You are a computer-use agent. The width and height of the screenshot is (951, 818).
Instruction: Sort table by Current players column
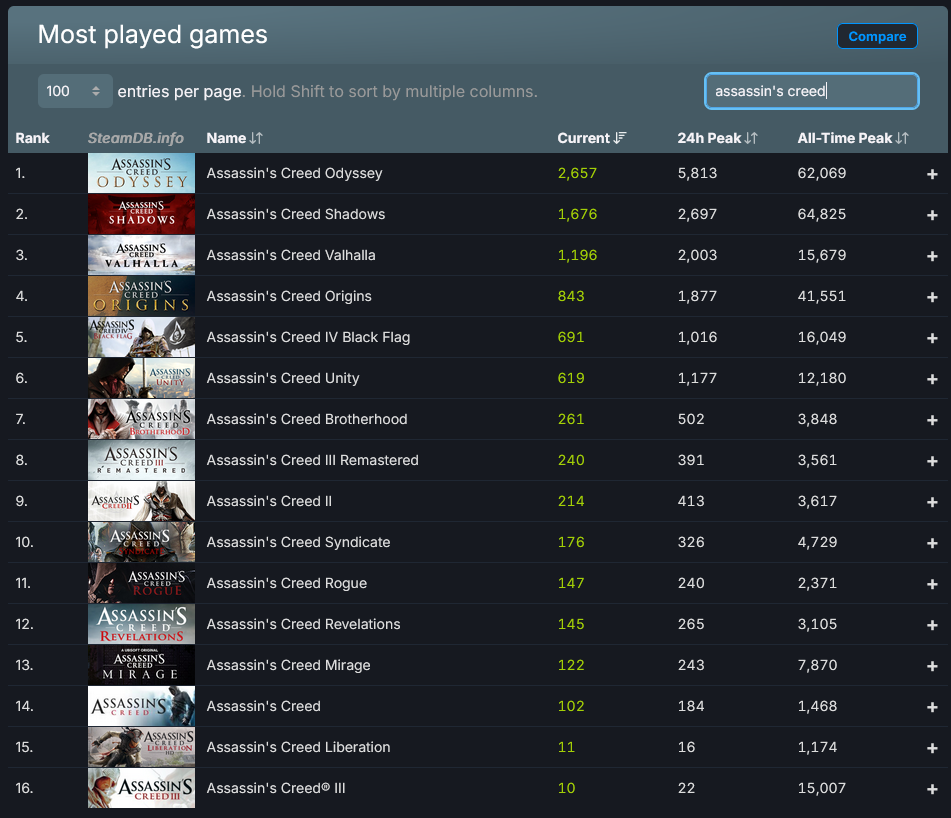[x=591, y=138]
